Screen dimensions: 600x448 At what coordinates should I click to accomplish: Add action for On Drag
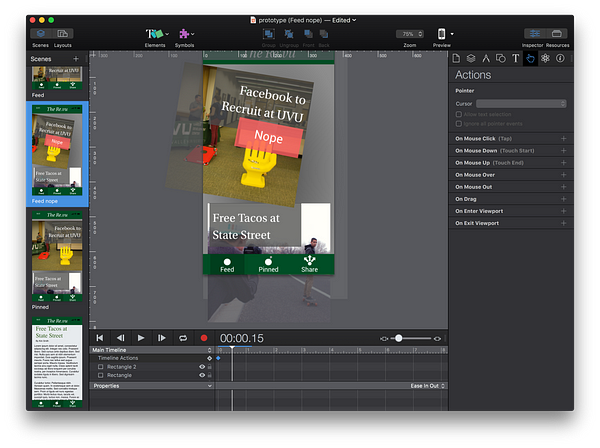point(563,199)
